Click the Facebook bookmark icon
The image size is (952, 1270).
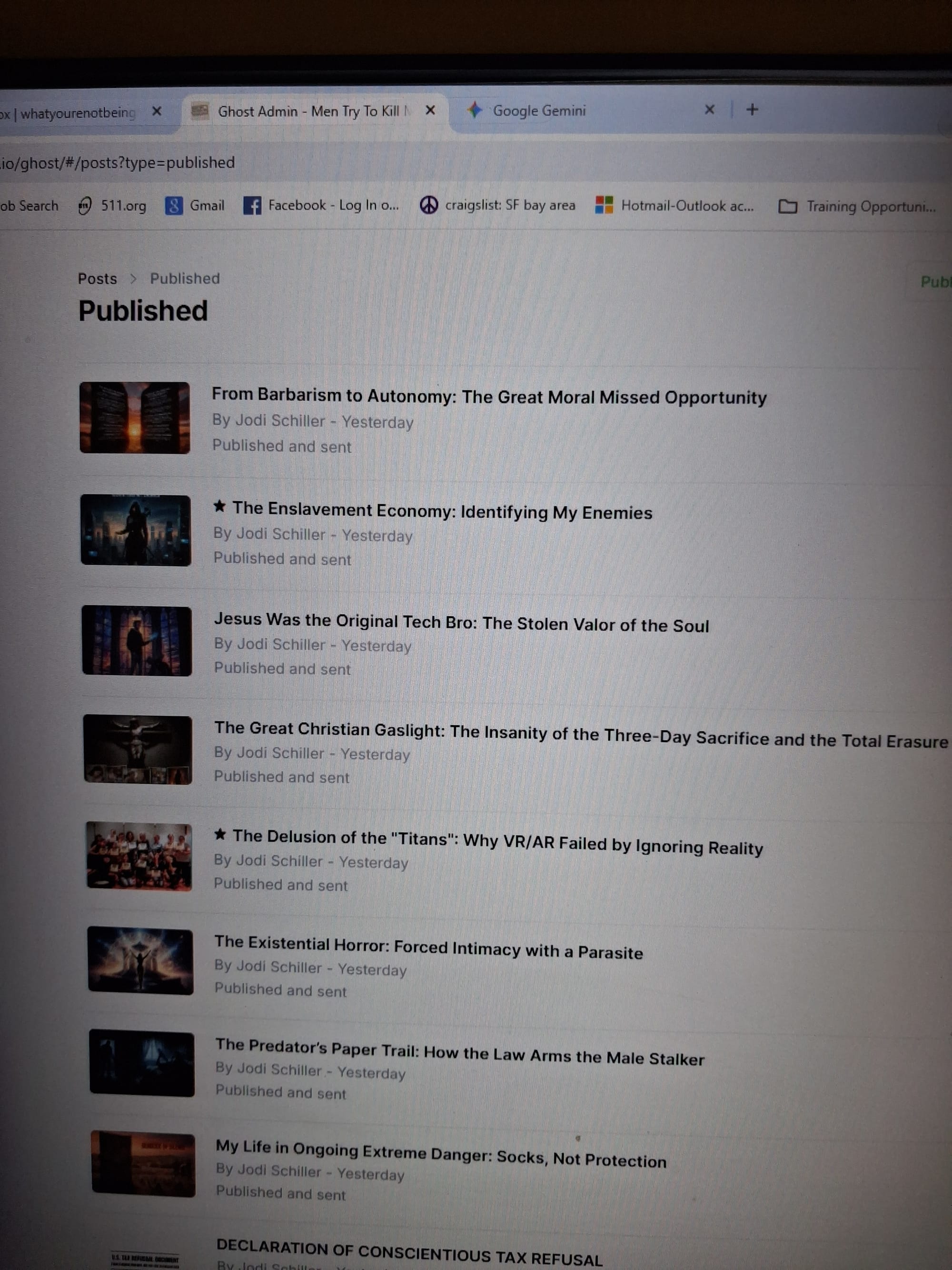pyautogui.click(x=252, y=206)
